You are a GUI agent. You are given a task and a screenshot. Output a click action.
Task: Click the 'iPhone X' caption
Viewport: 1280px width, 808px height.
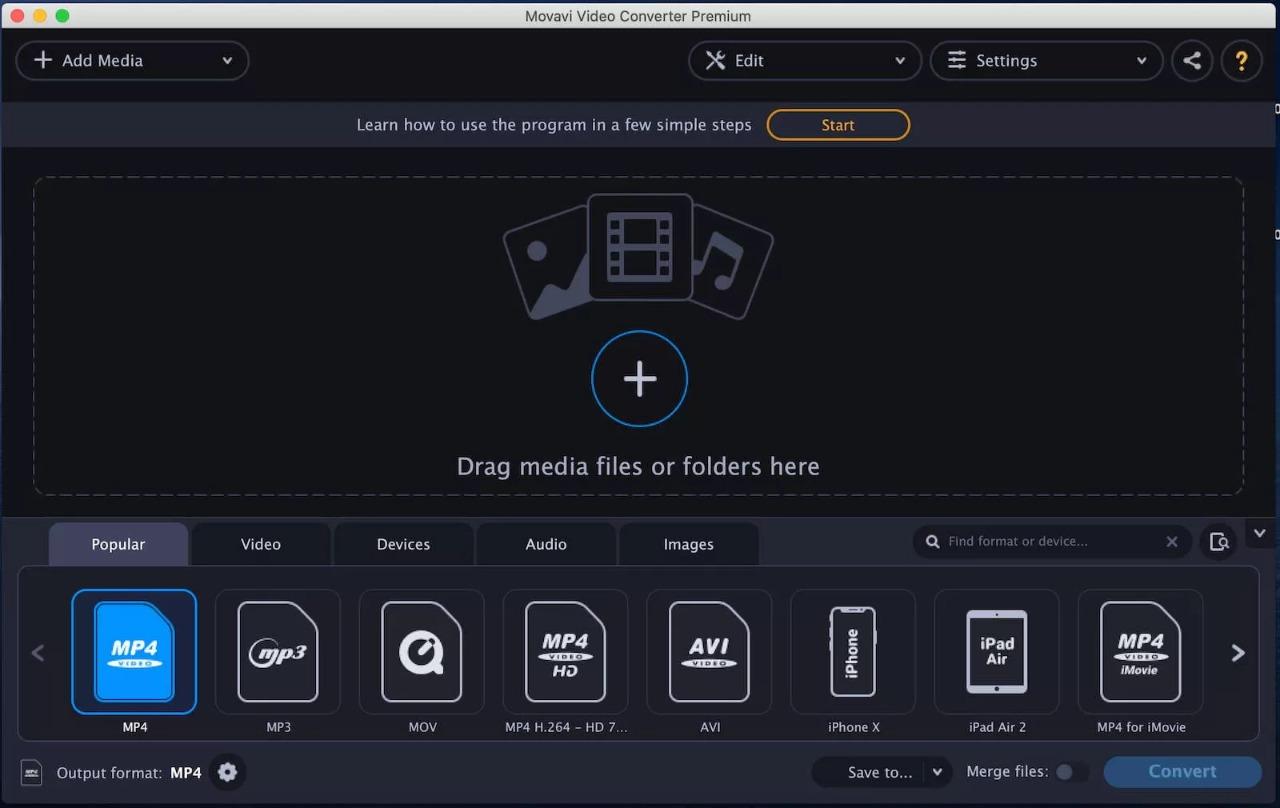pyautogui.click(x=853, y=727)
